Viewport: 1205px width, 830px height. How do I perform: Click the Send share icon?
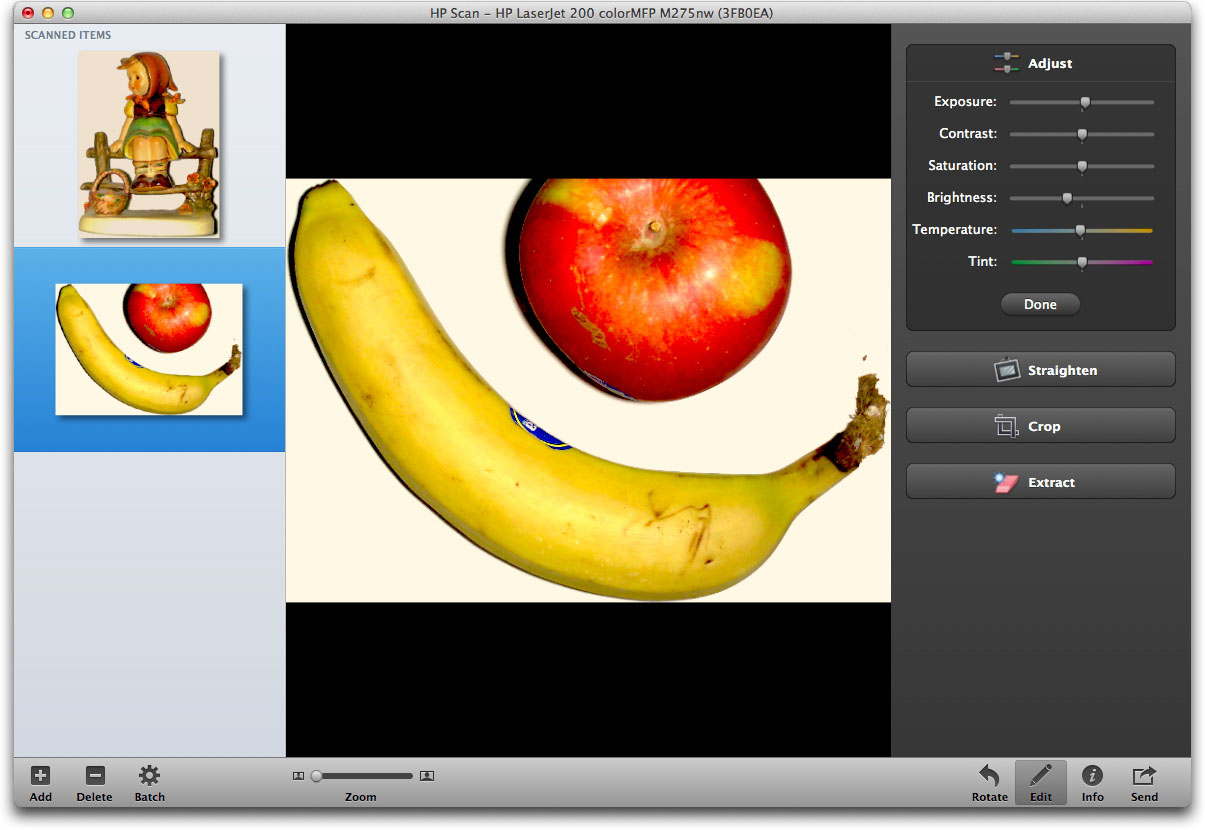coord(1144,776)
